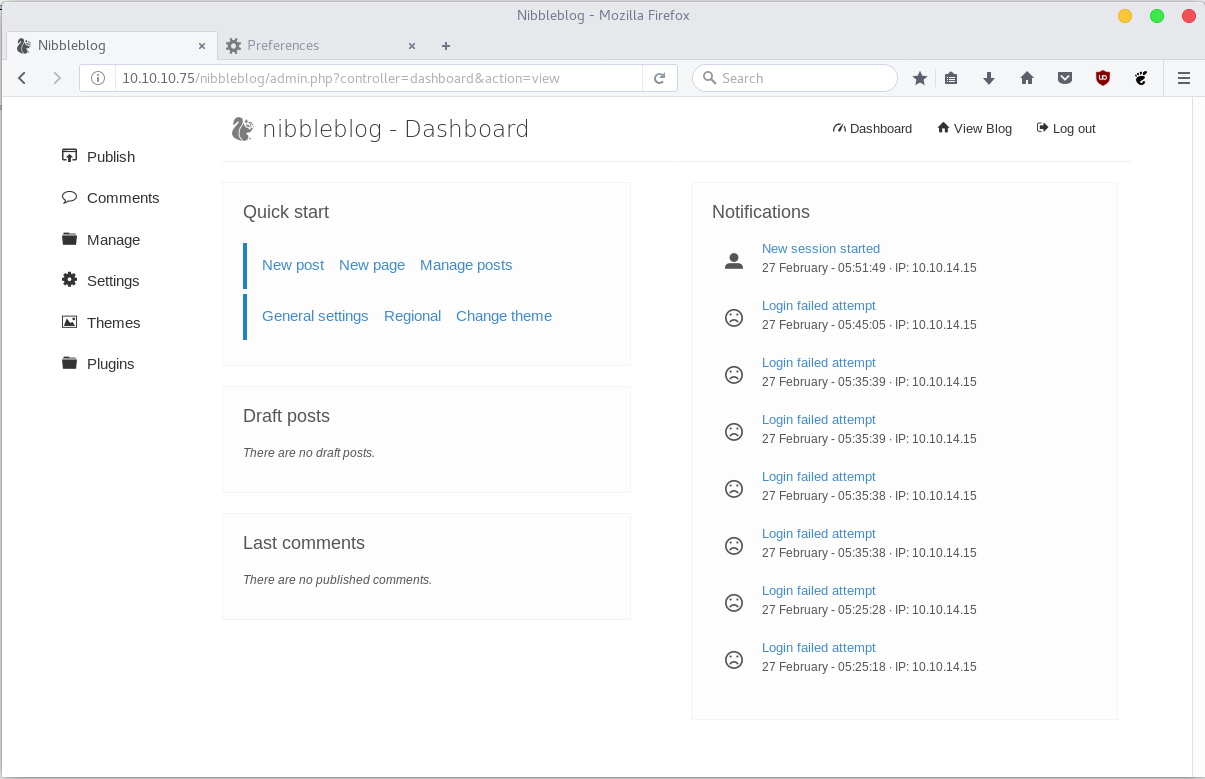Screen dimensions: 1205x779
Task: Click the "There are no published comments." text
Action: (x=337, y=580)
